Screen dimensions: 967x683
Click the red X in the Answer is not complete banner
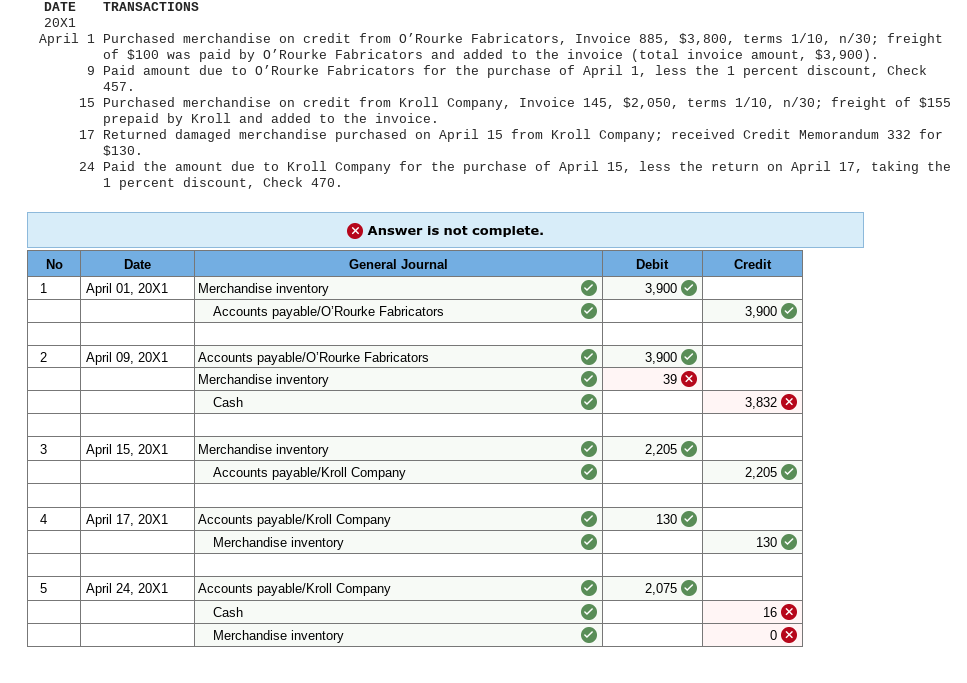[355, 230]
